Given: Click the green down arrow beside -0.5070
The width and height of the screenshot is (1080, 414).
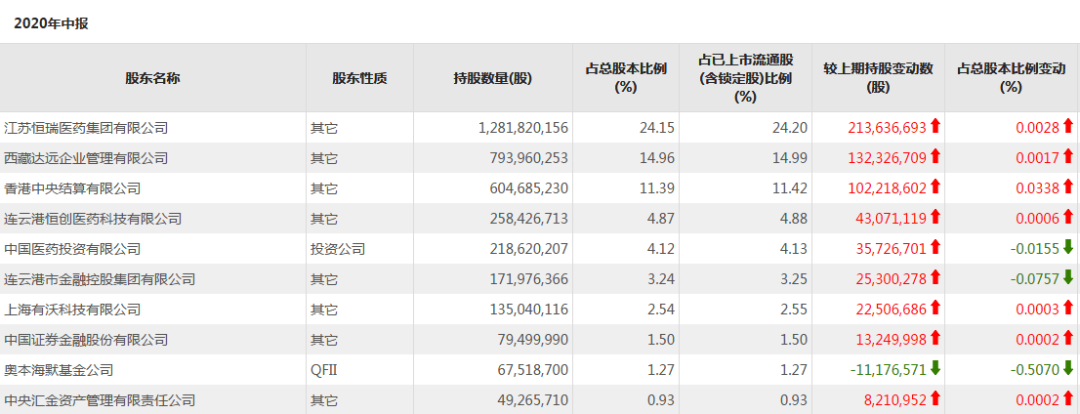Looking at the screenshot, I should (x=1068, y=369).
